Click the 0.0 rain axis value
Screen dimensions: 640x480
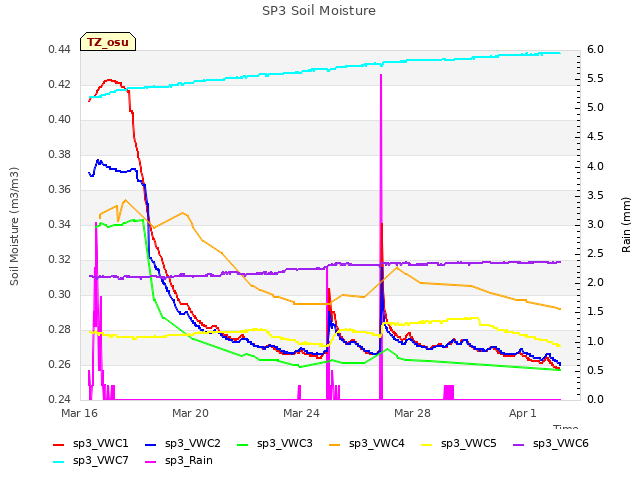click(x=596, y=400)
